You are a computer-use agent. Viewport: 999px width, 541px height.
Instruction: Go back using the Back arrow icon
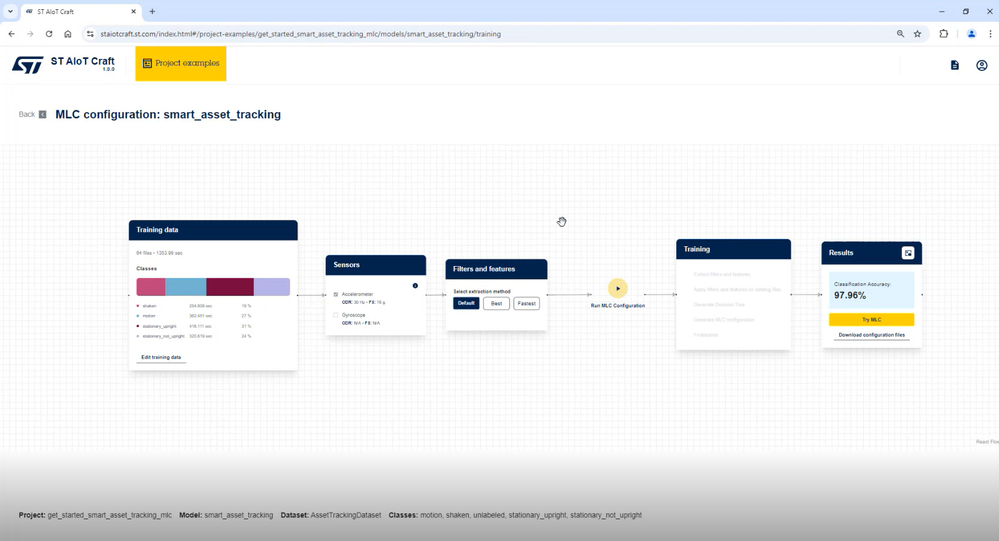pos(43,115)
